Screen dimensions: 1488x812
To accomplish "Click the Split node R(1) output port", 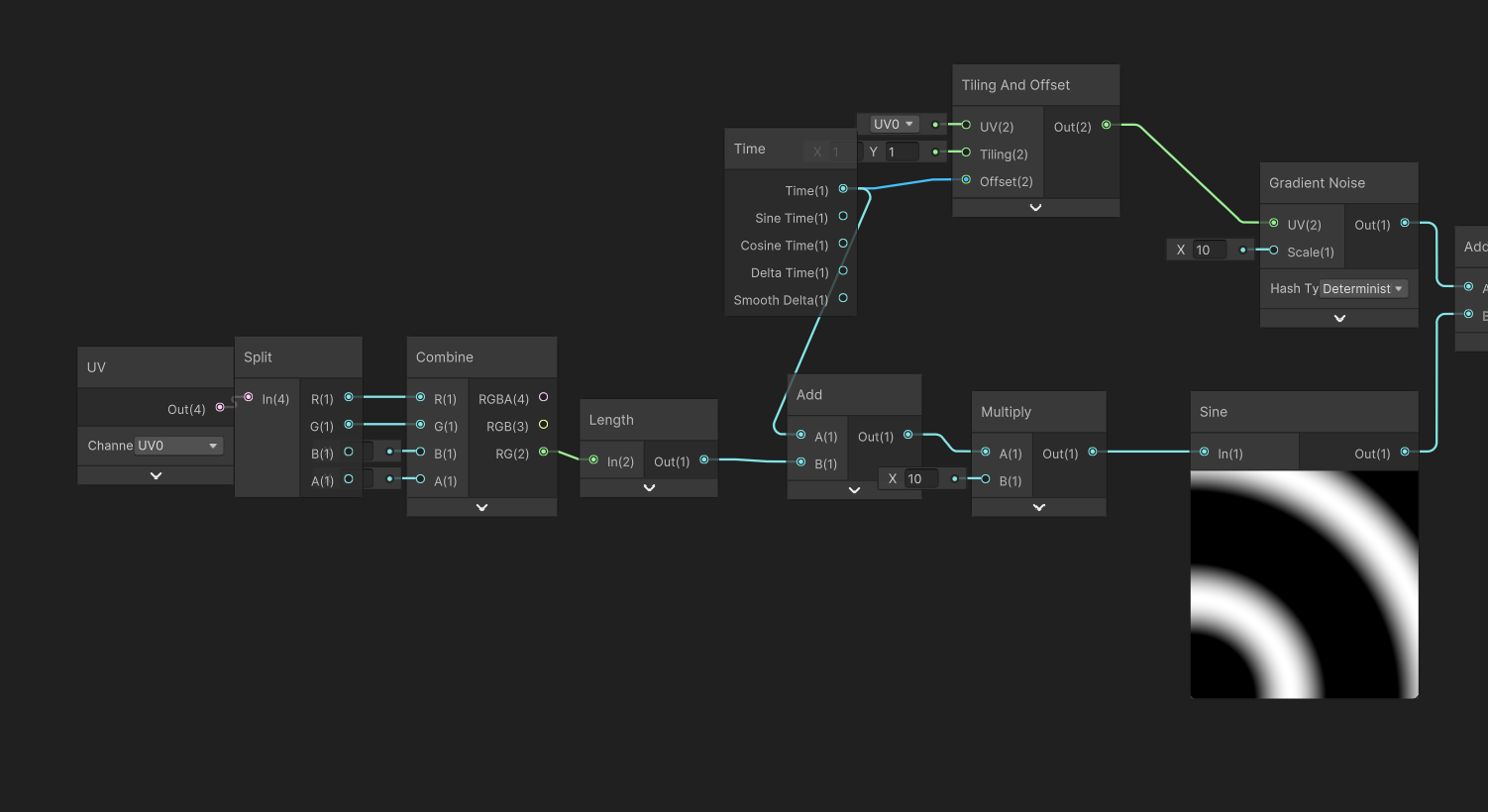I will click(x=349, y=397).
